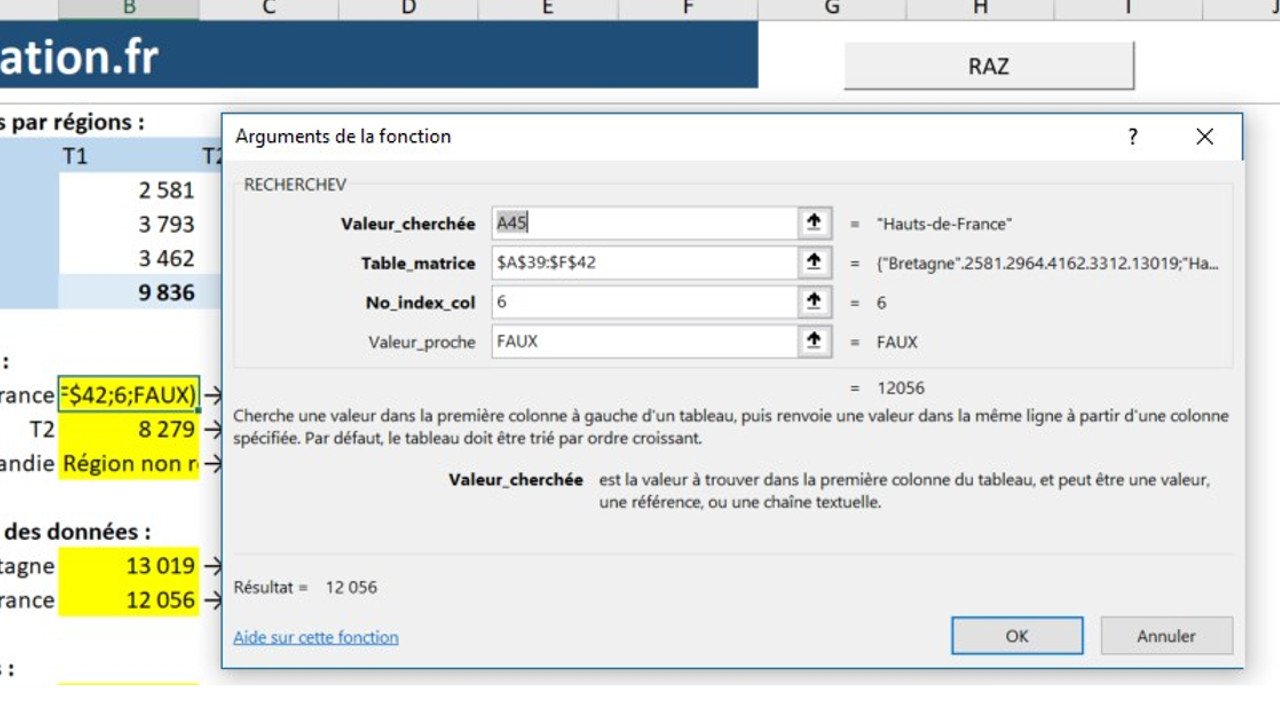Confirm the RECHERCHEV formula with OK
This screenshot has width=1280, height=720.
[x=1016, y=636]
